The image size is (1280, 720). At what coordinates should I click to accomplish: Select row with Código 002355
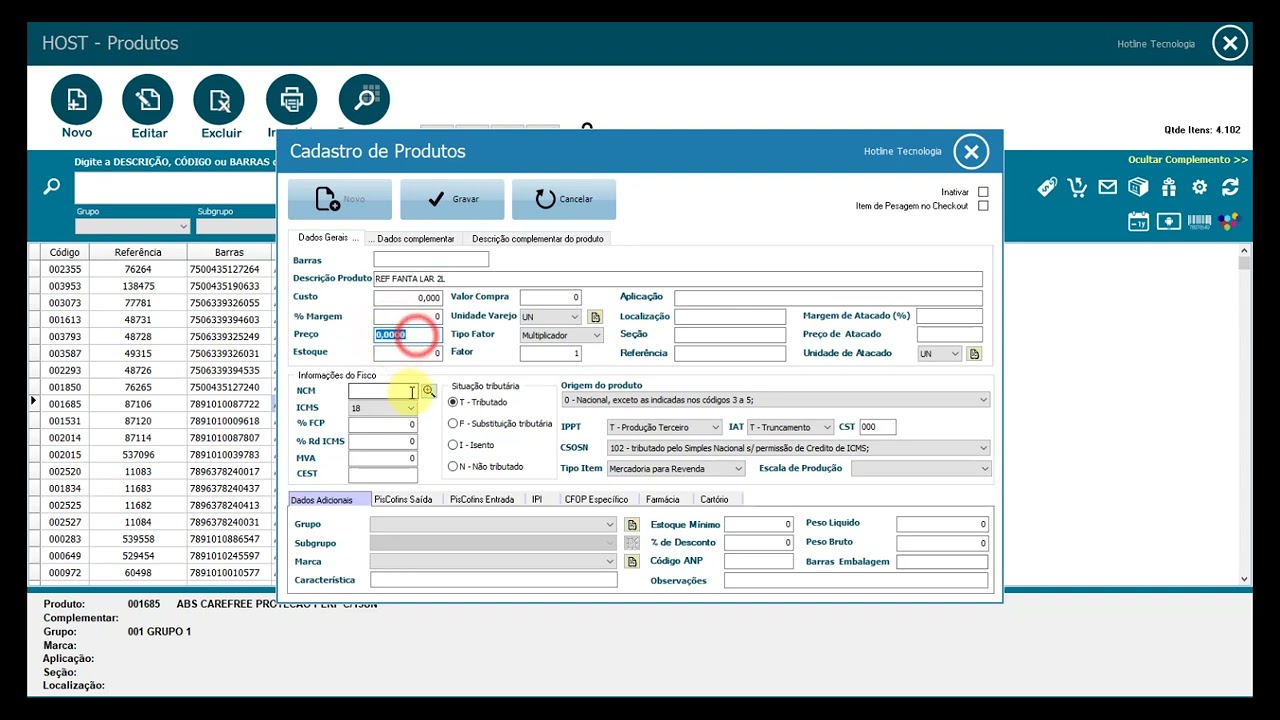coord(150,269)
